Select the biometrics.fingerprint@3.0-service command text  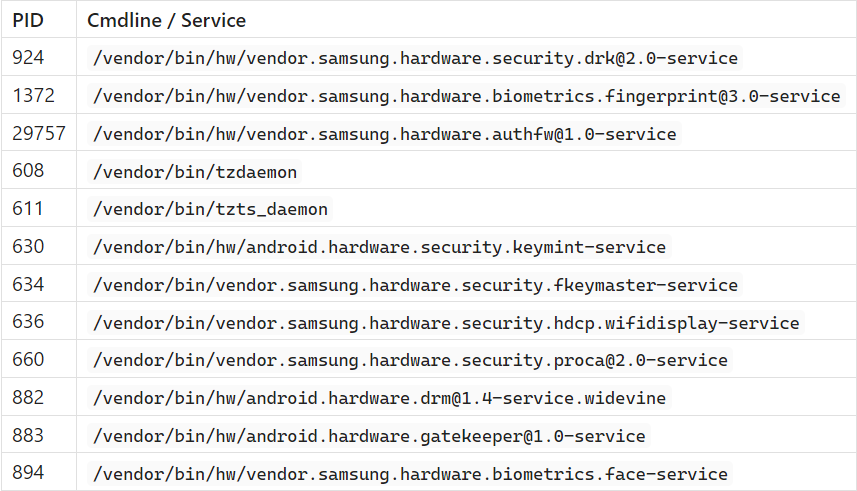[466, 96]
